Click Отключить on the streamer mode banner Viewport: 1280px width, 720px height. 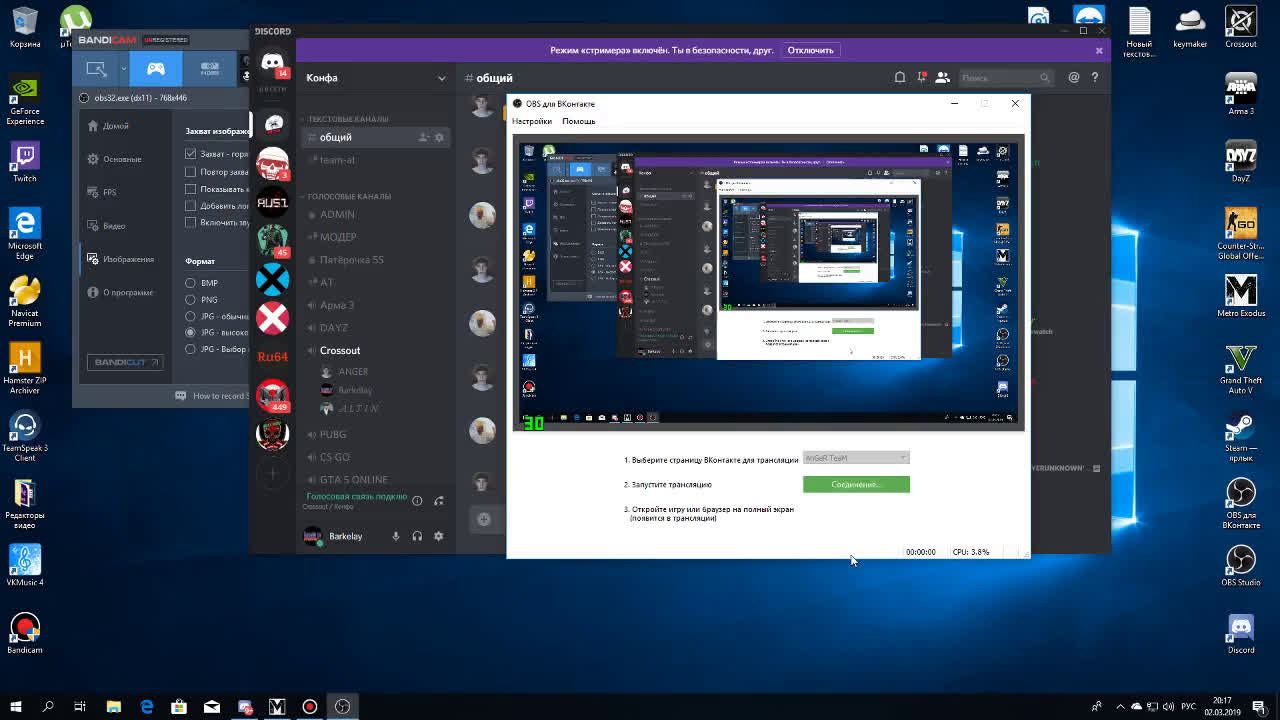[810, 50]
